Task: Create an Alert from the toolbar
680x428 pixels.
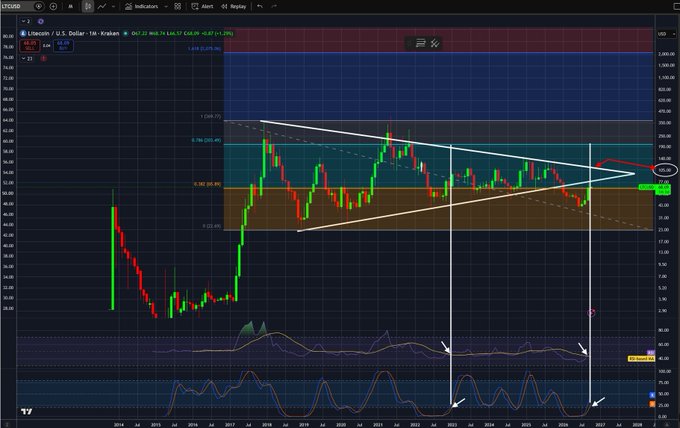Action: (203, 7)
